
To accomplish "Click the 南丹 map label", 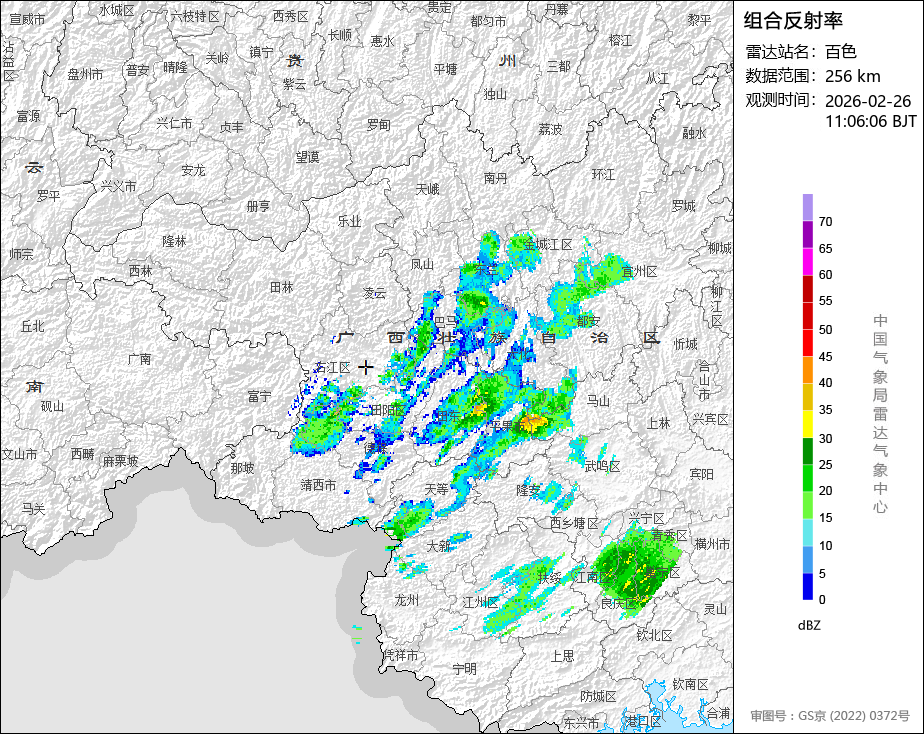I will pos(494,178).
